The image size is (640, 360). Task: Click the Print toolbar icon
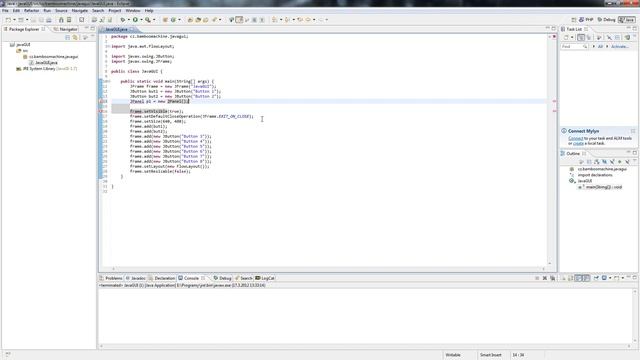49,20
